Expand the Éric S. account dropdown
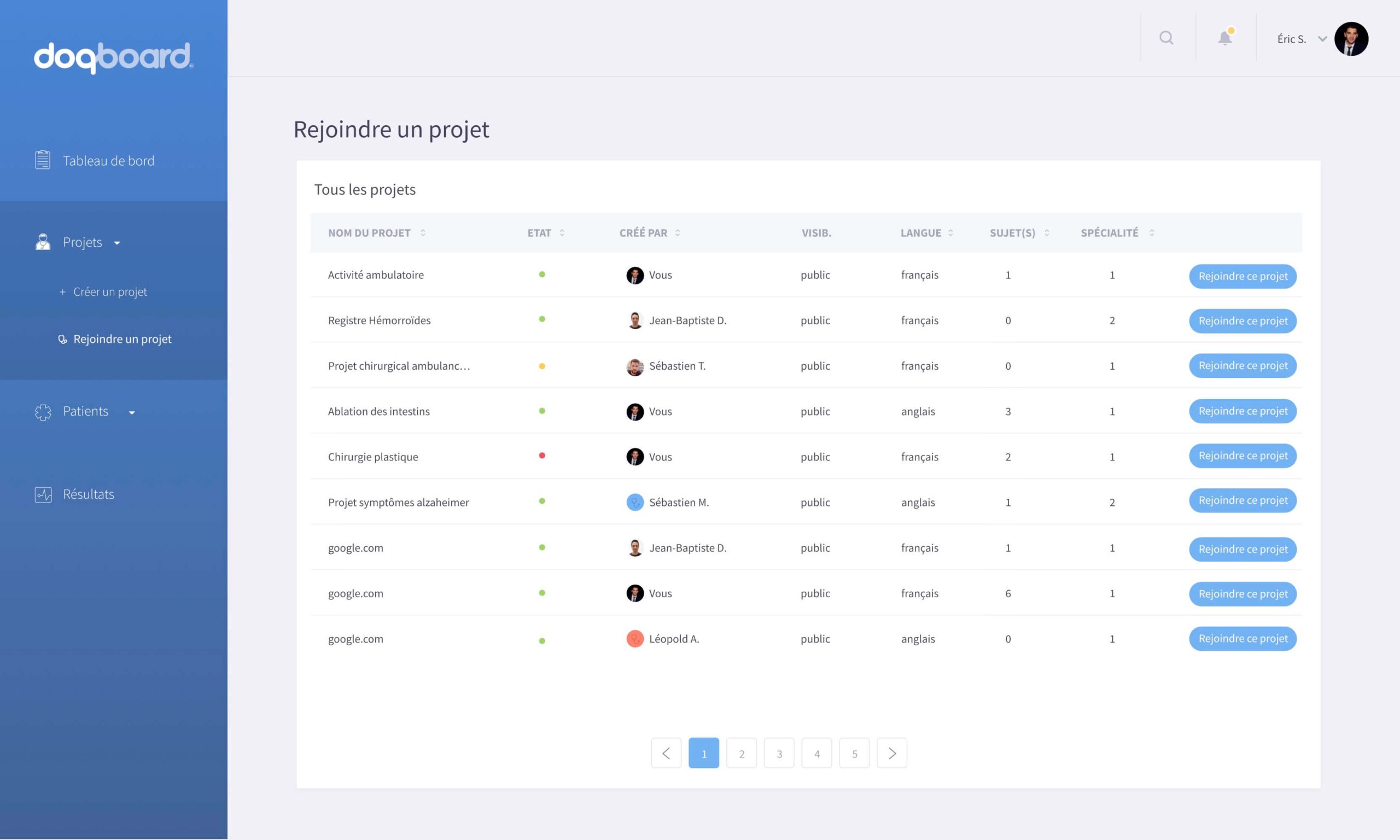Image resolution: width=1400 pixels, height=840 pixels. click(x=1322, y=38)
